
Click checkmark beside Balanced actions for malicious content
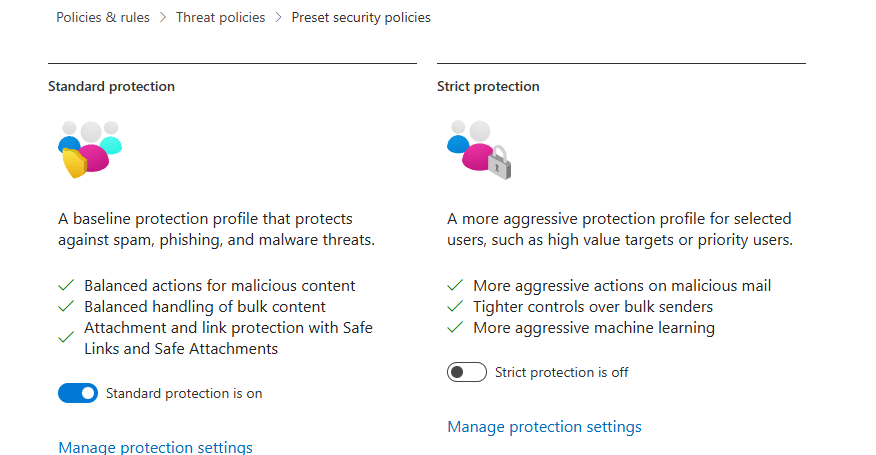(67, 286)
